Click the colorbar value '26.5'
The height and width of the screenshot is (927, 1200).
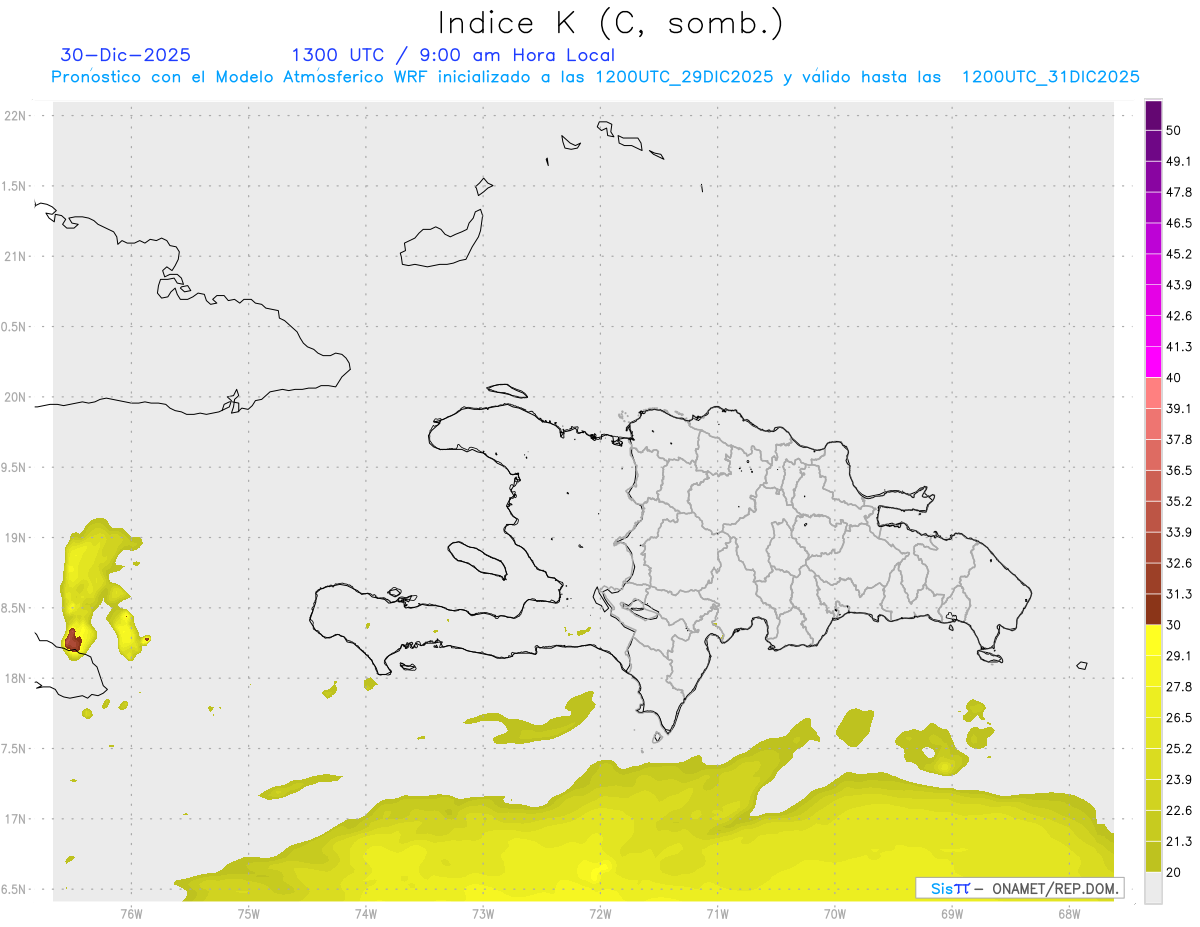[x=1179, y=718]
